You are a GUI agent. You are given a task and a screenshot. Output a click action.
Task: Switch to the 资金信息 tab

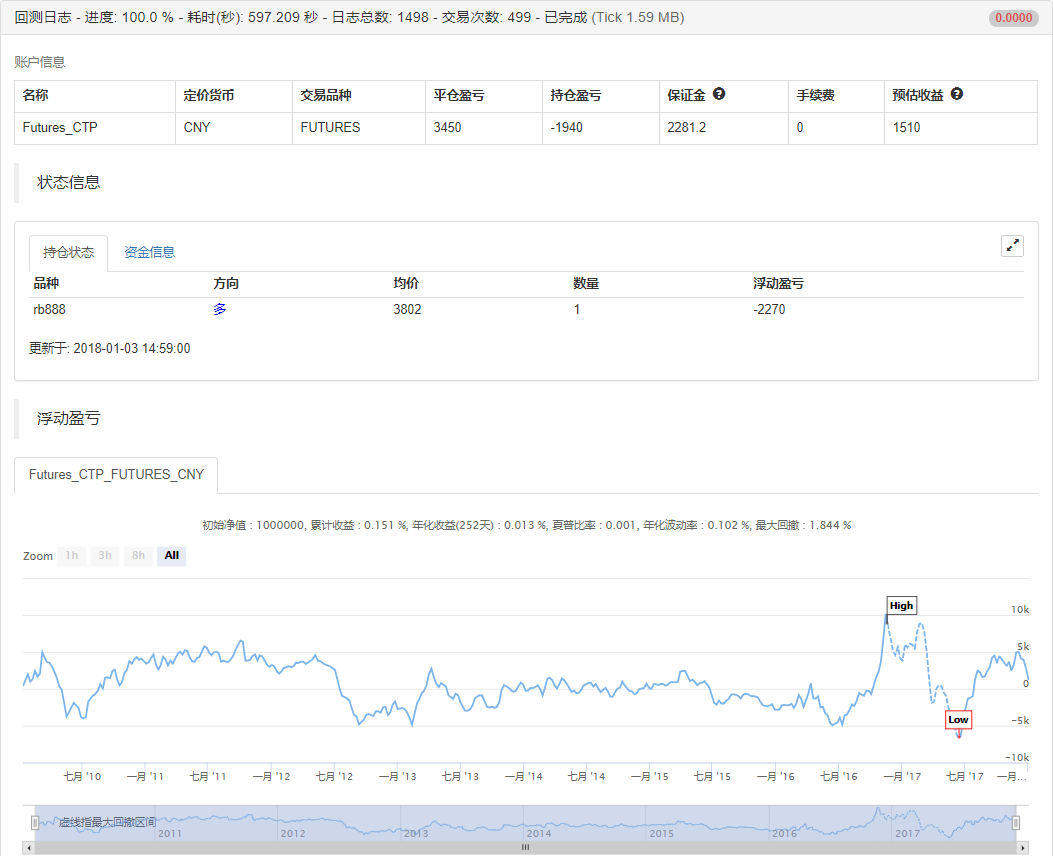coord(149,252)
